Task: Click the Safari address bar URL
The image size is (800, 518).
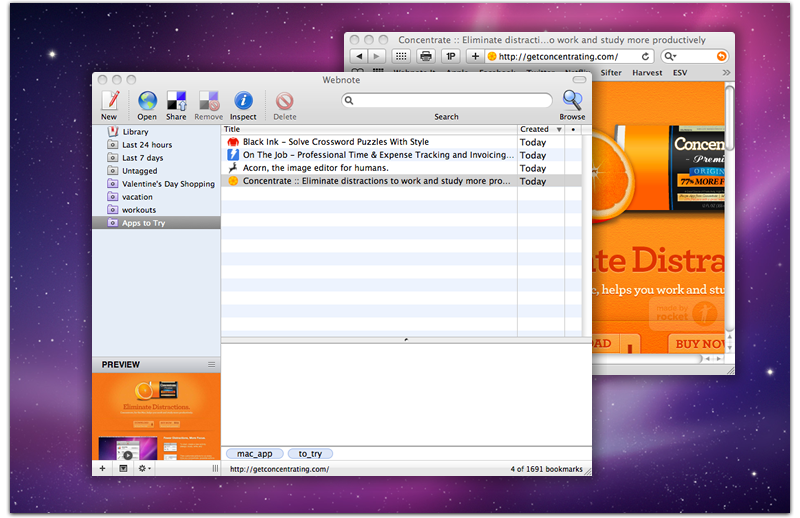Action: [560, 57]
